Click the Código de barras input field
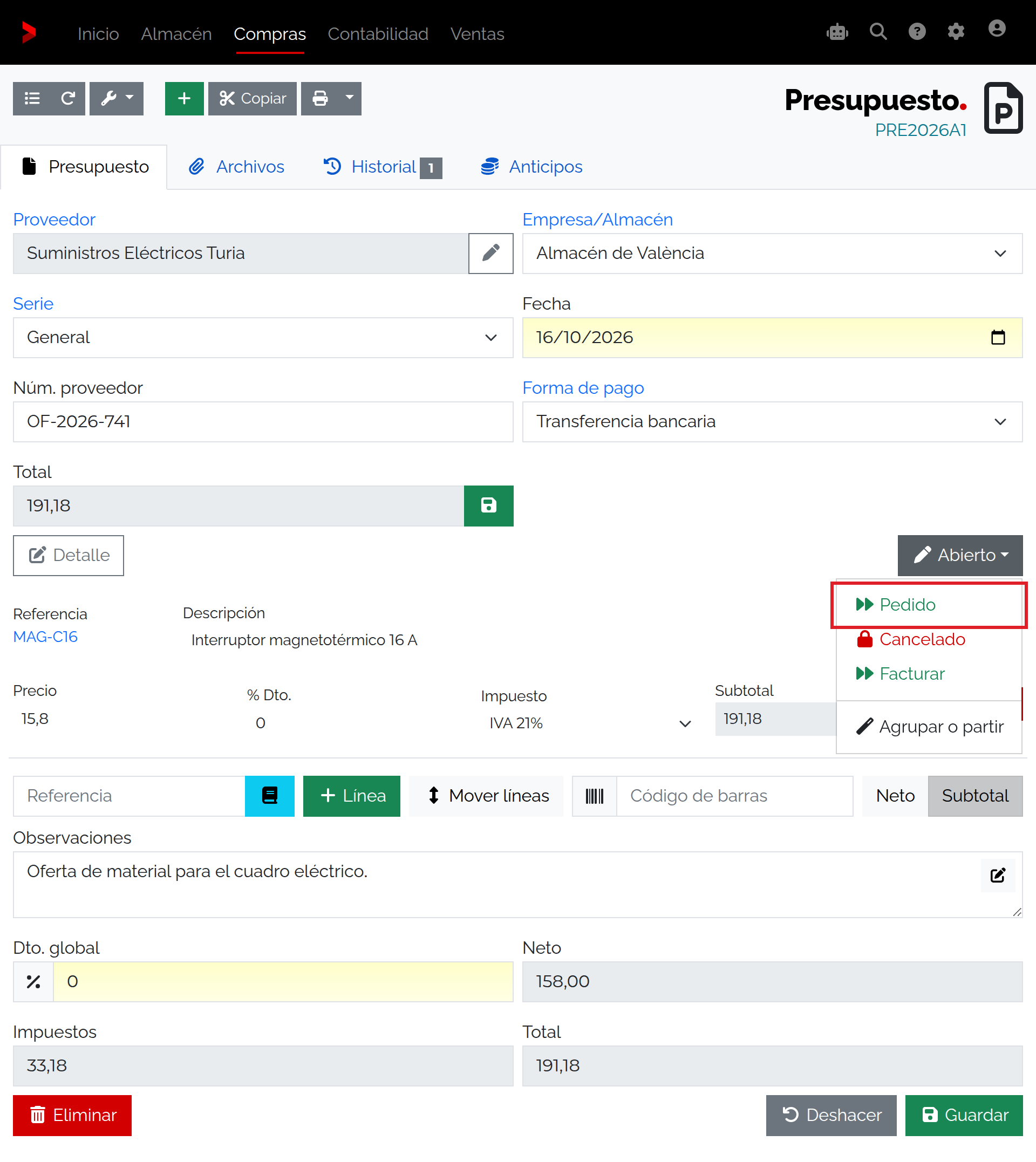The image size is (1036, 1162). point(734,796)
